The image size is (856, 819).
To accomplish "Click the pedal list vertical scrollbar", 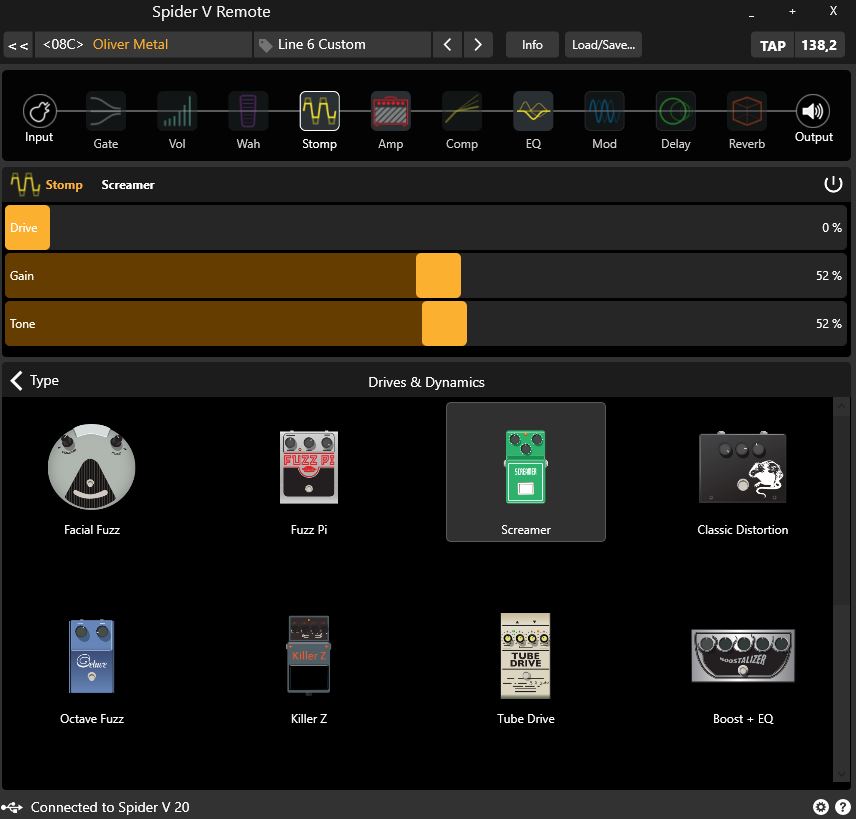I will (x=841, y=590).
